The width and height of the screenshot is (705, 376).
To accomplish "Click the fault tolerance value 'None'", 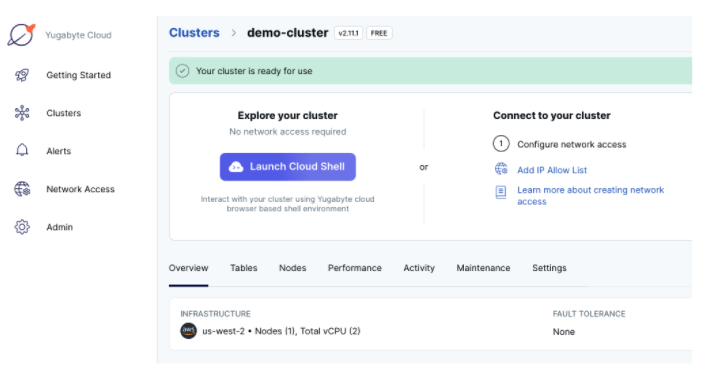I will click(x=564, y=332).
